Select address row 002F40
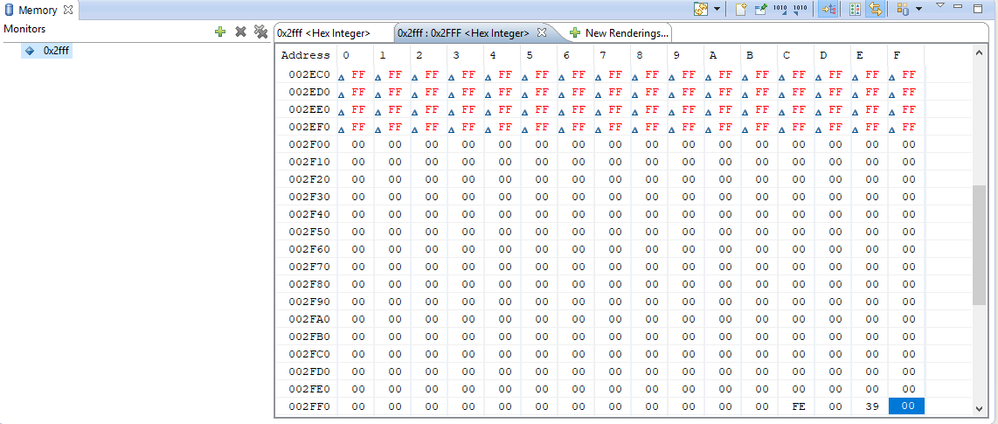 (x=309, y=214)
